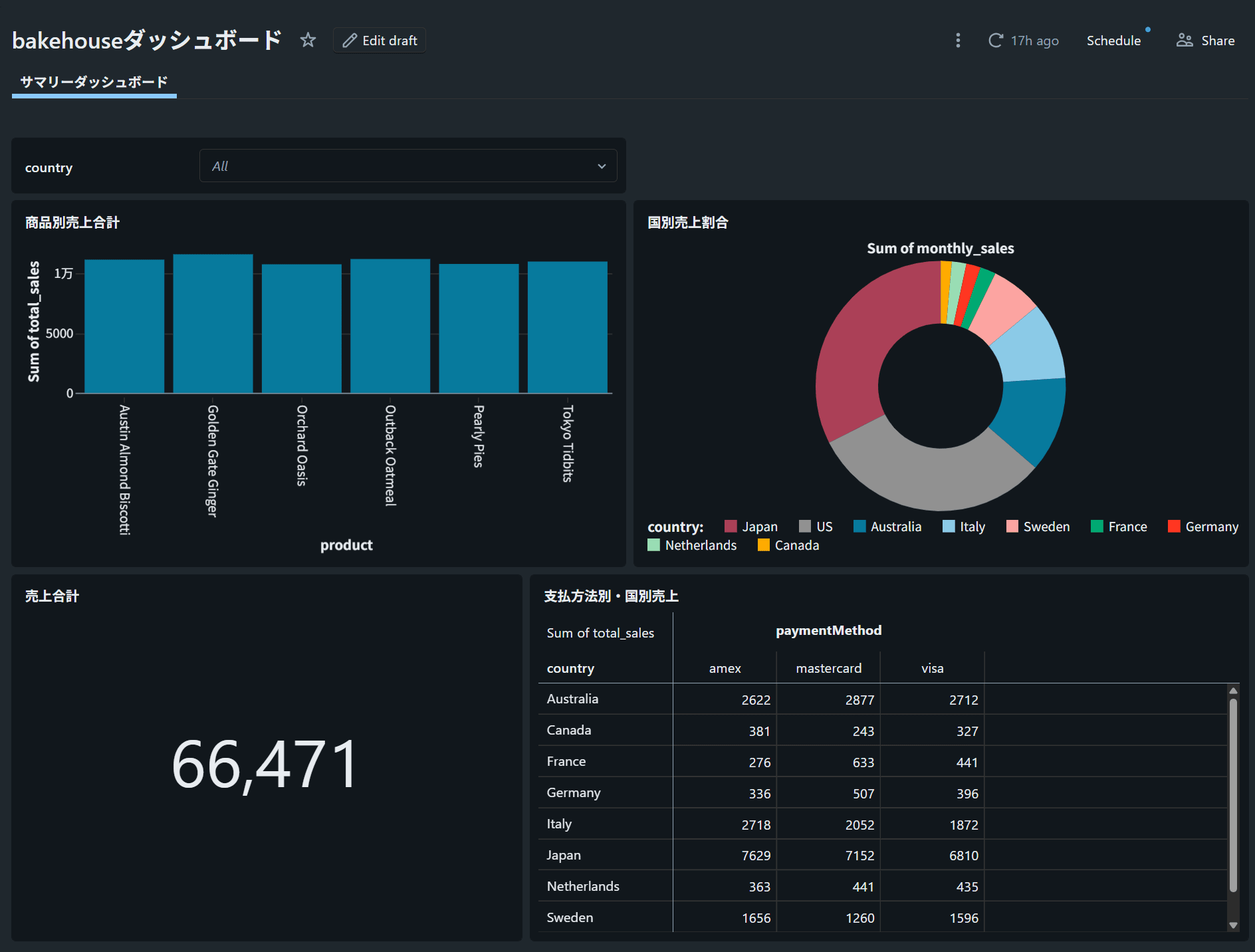1255x952 pixels.
Task: Click the pencil icon in Edit draft
Action: click(x=350, y=41)
